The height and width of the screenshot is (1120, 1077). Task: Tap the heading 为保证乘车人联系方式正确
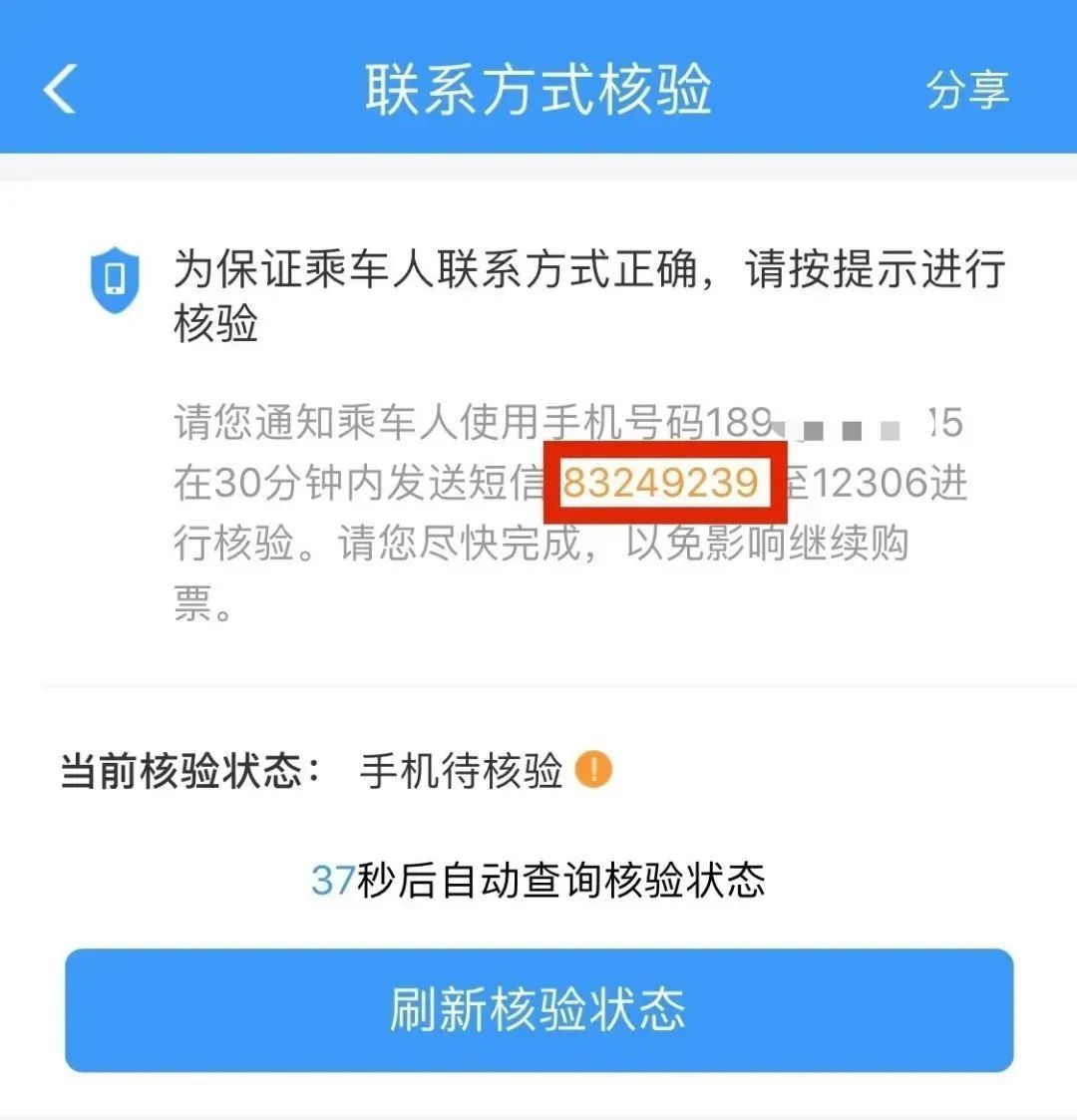pyautogui.click(x=435, y=269)
